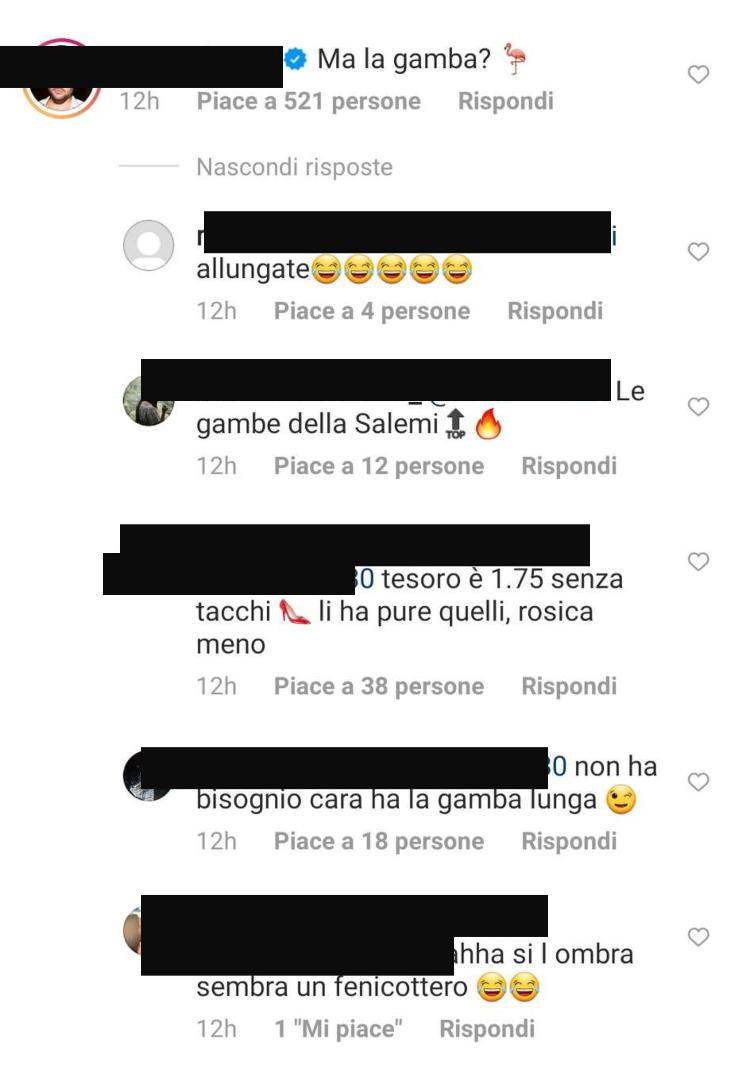This screenshot has width=750, height=1081.
Task: Like the 'allungate' reply with heart
Action: [x=698, y=252]
